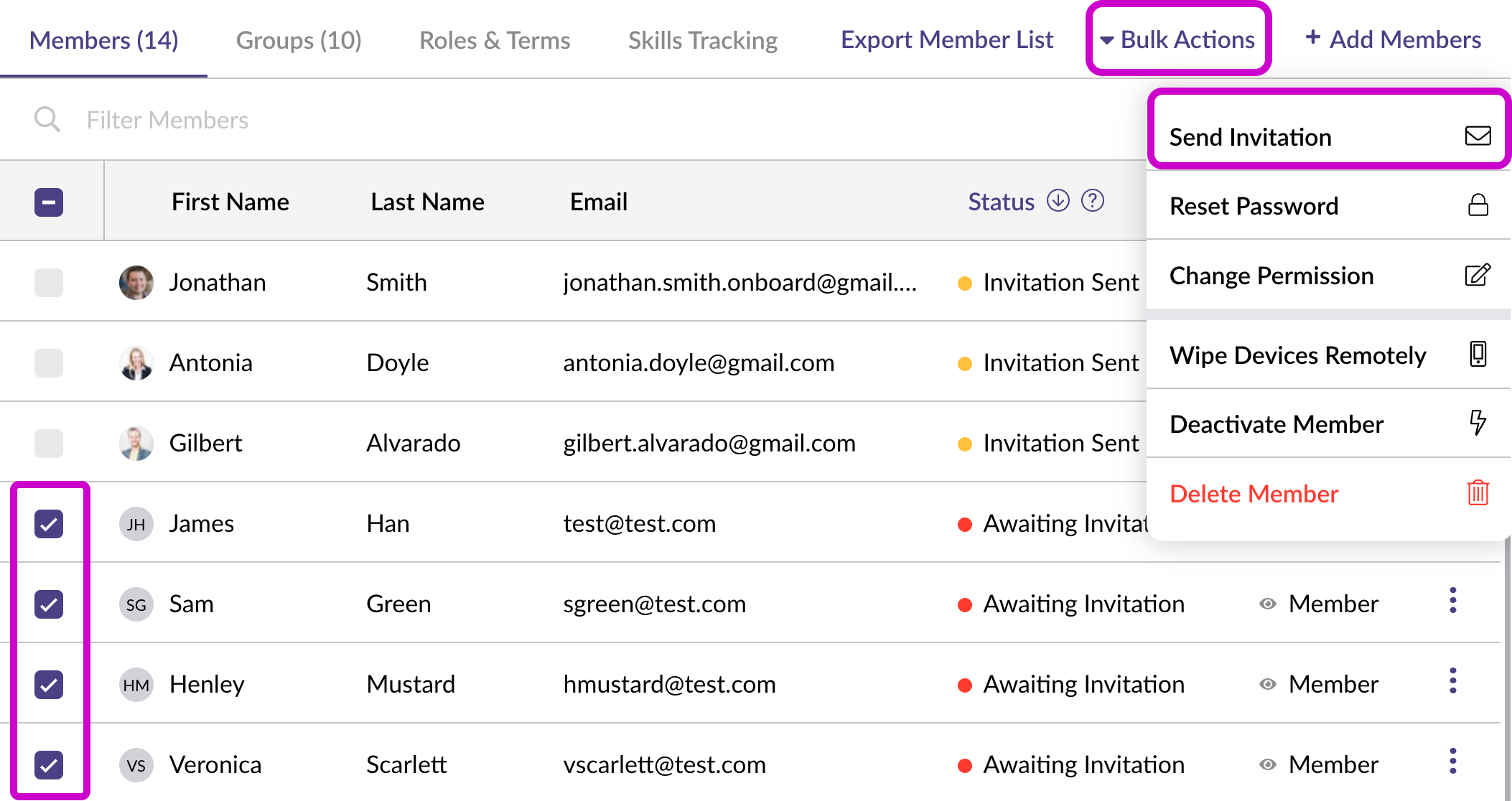The height and width of the screenshot is (801, 1512).
Task: Click the Delete Member trash icon
Action: (x=1478, y=493)
